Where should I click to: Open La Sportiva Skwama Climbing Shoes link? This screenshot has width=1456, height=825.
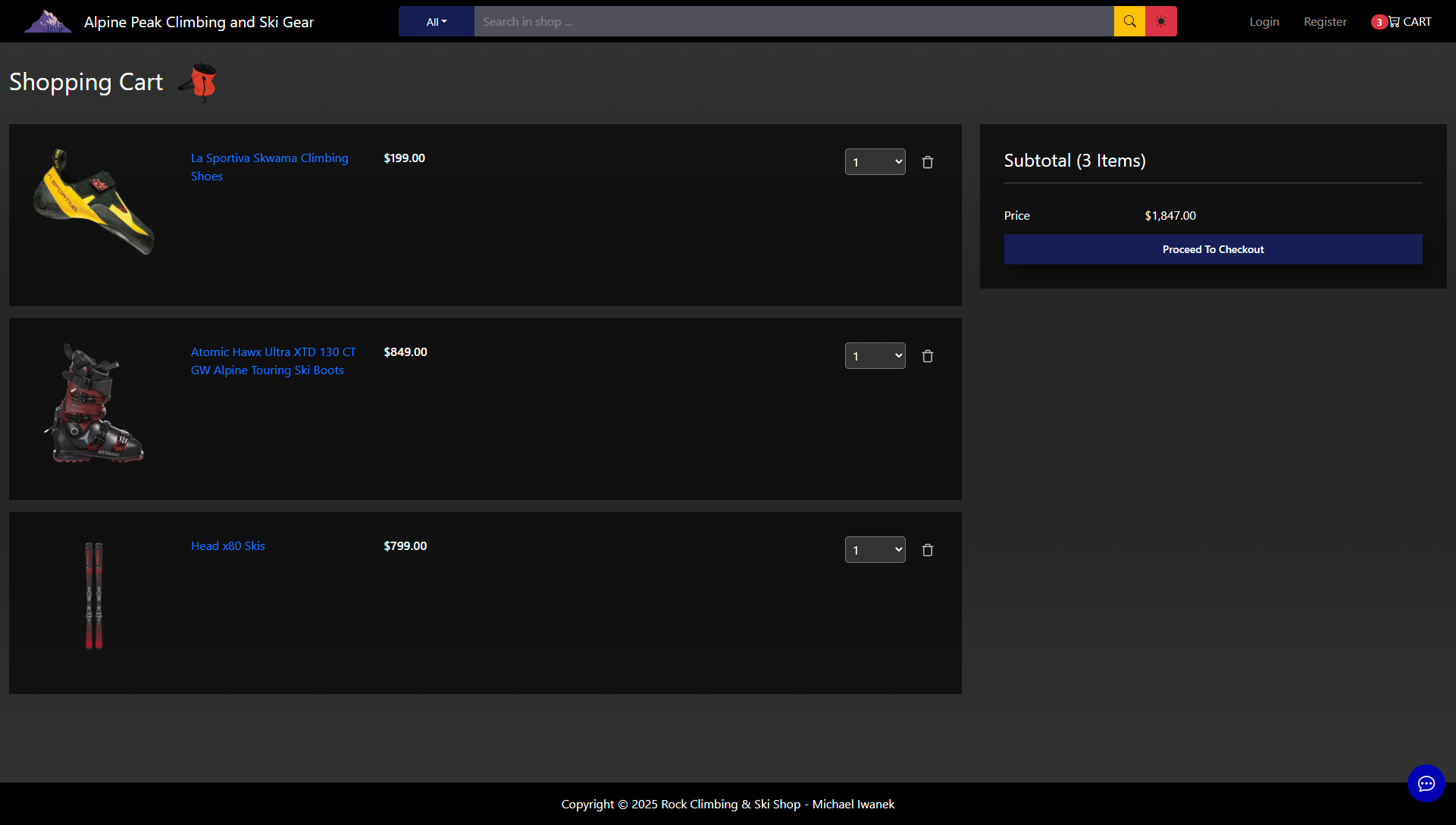pos(270,167)
